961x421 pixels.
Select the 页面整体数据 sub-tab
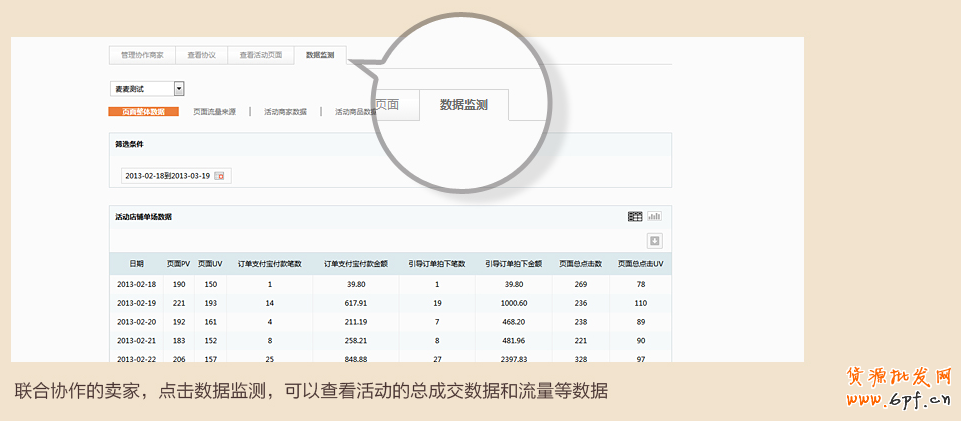(x=143, y=112)
